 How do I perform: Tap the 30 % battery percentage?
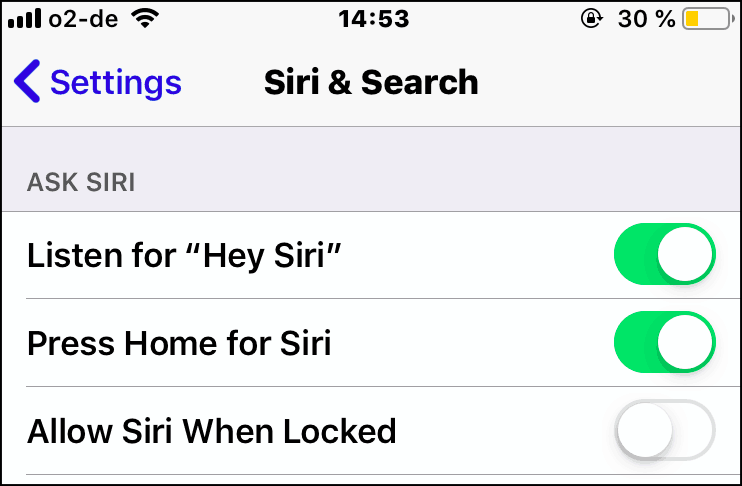tap(646, 19)
